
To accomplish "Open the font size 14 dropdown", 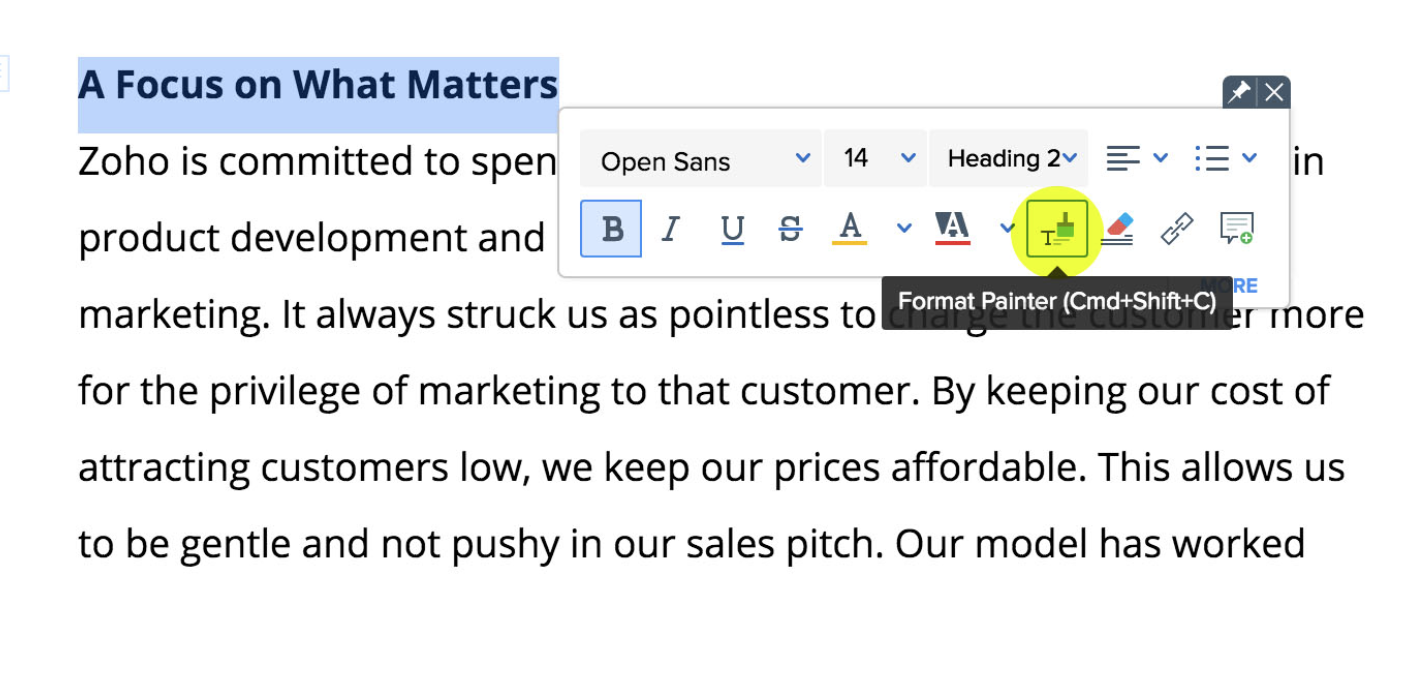I will 877,158.
